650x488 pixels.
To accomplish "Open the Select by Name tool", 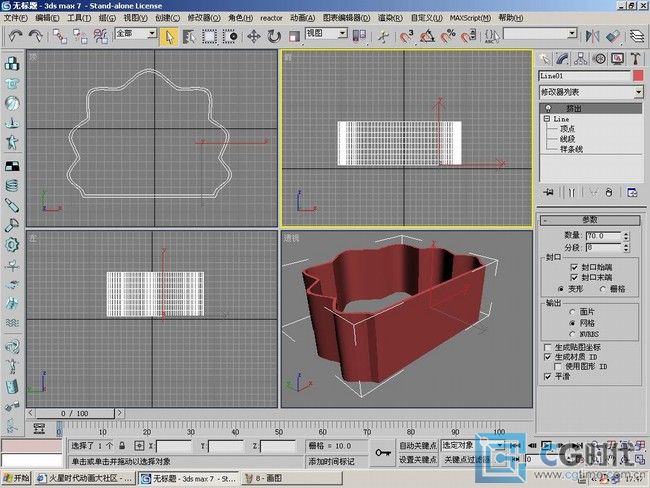I will click(x=189, y=36).
